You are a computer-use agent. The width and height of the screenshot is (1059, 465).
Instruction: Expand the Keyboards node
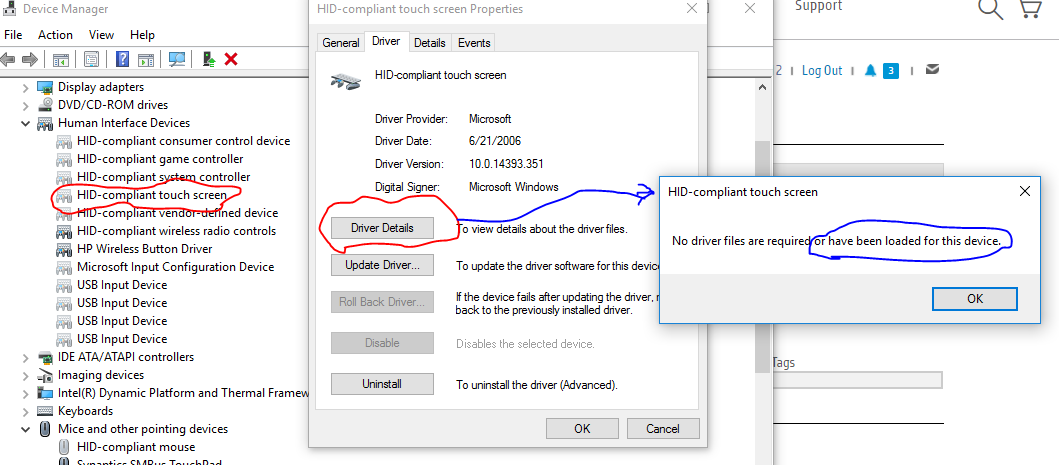point(26,411)
